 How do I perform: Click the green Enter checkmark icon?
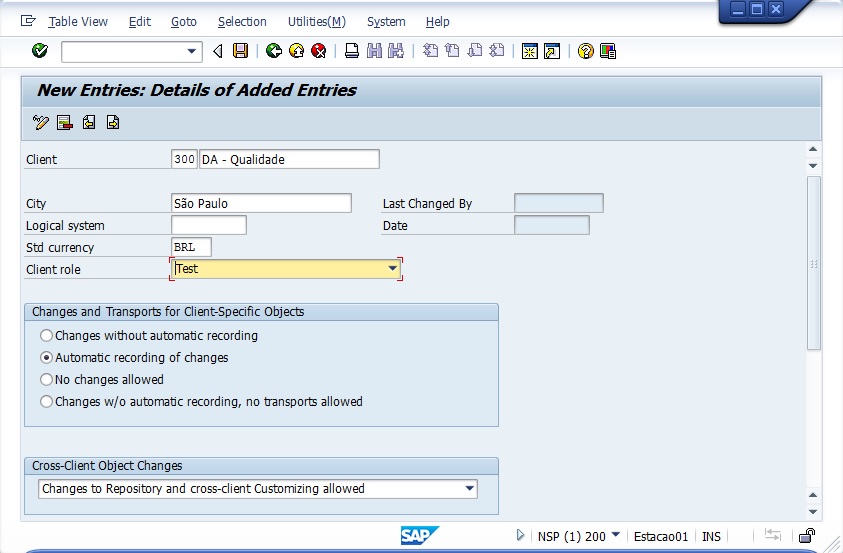pyautogui.click(x=40, y=51)
